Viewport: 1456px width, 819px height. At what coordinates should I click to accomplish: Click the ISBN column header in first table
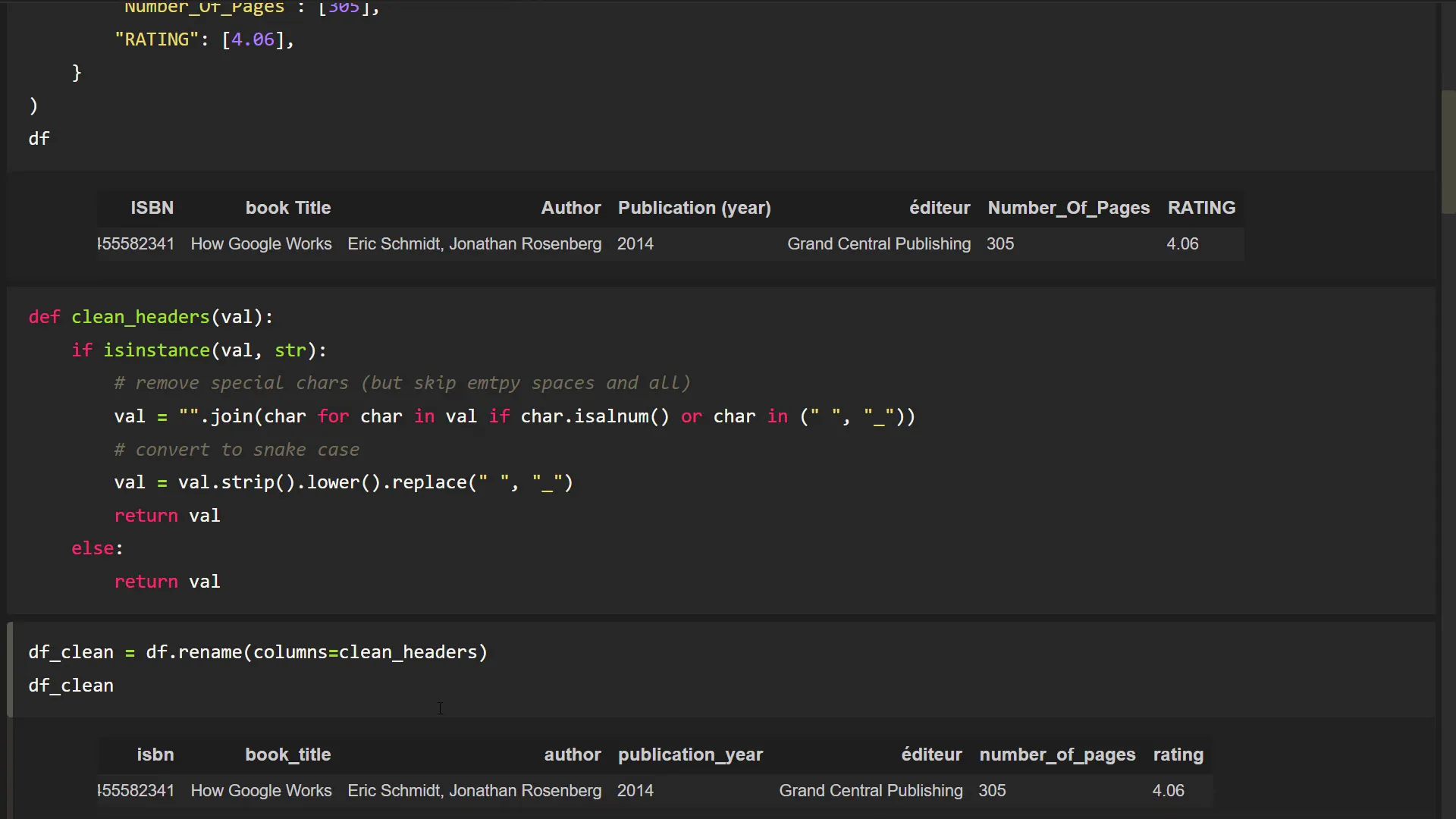coord(152,208)
